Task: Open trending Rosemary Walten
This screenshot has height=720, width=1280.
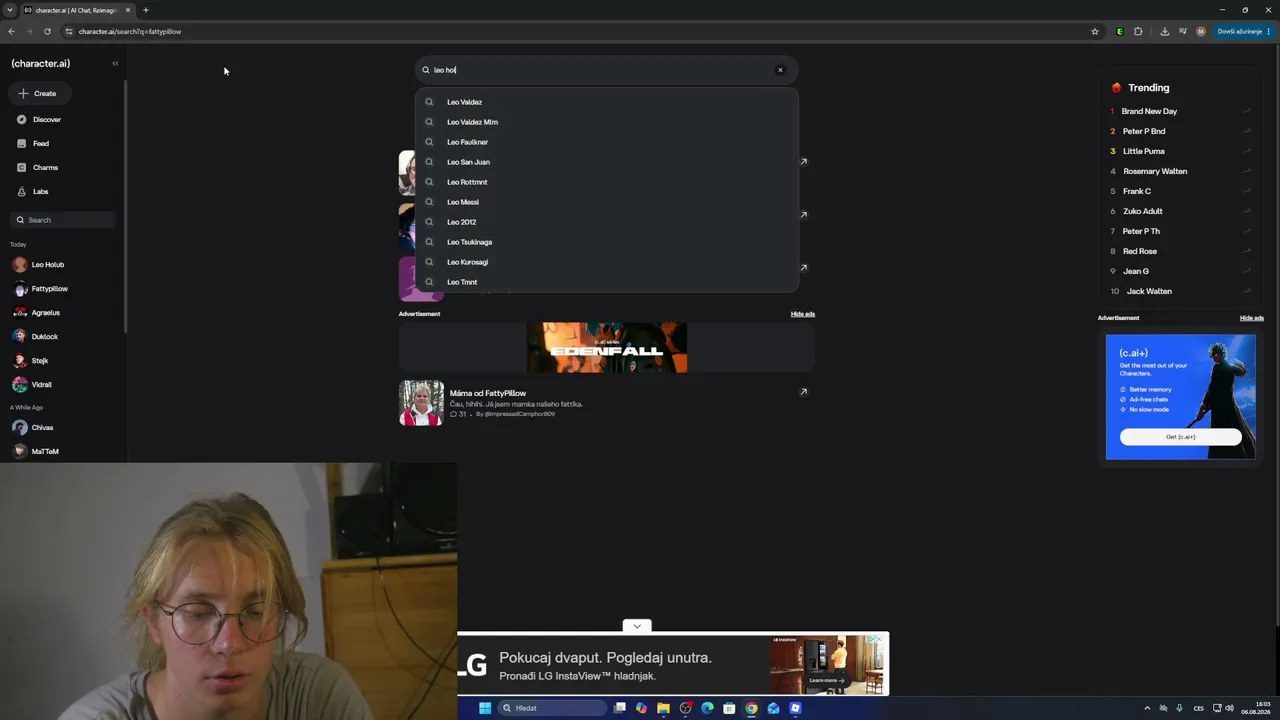Action: tap(1155, 171)
